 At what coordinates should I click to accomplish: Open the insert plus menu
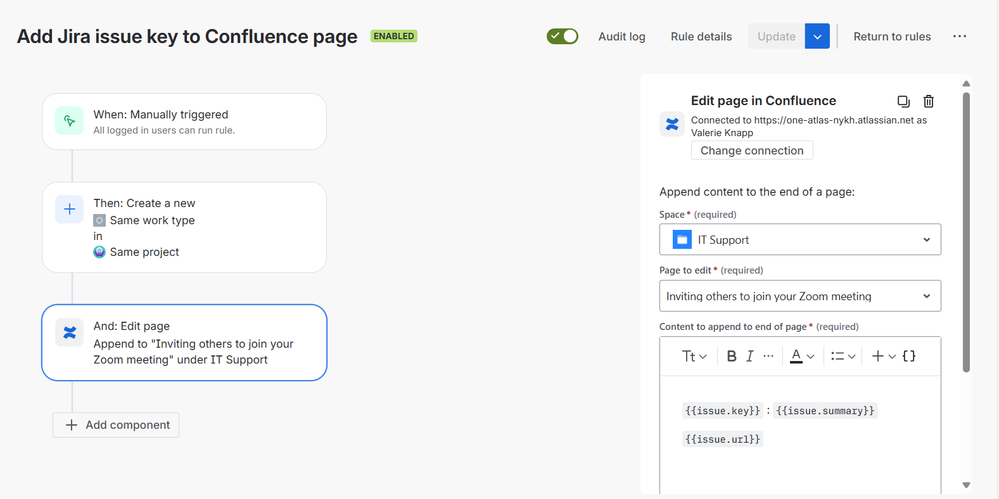pos(884,356)
